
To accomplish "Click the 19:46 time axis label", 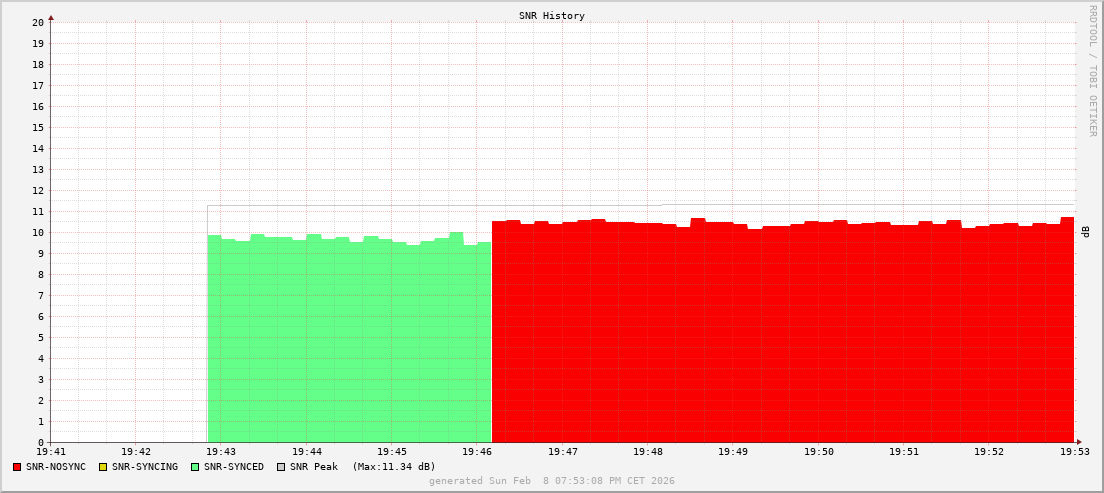I will tap(477, 452).
